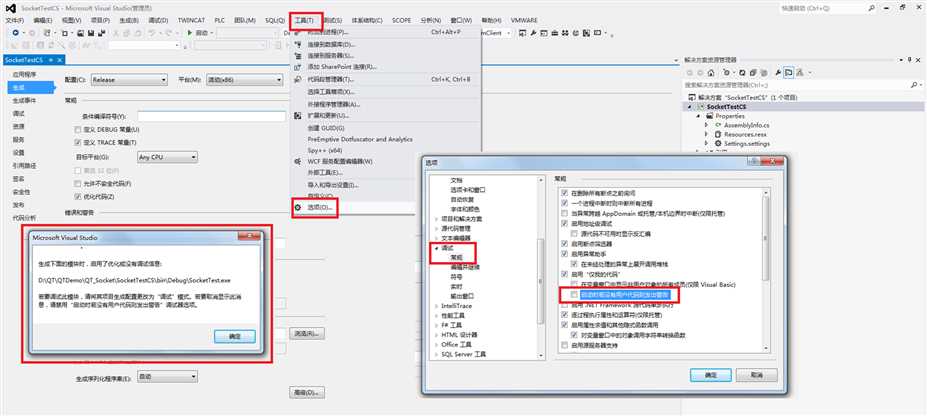The image size is (927, 416).
Task: Select Options entry in Tools menu
Action: click(321, 208)
